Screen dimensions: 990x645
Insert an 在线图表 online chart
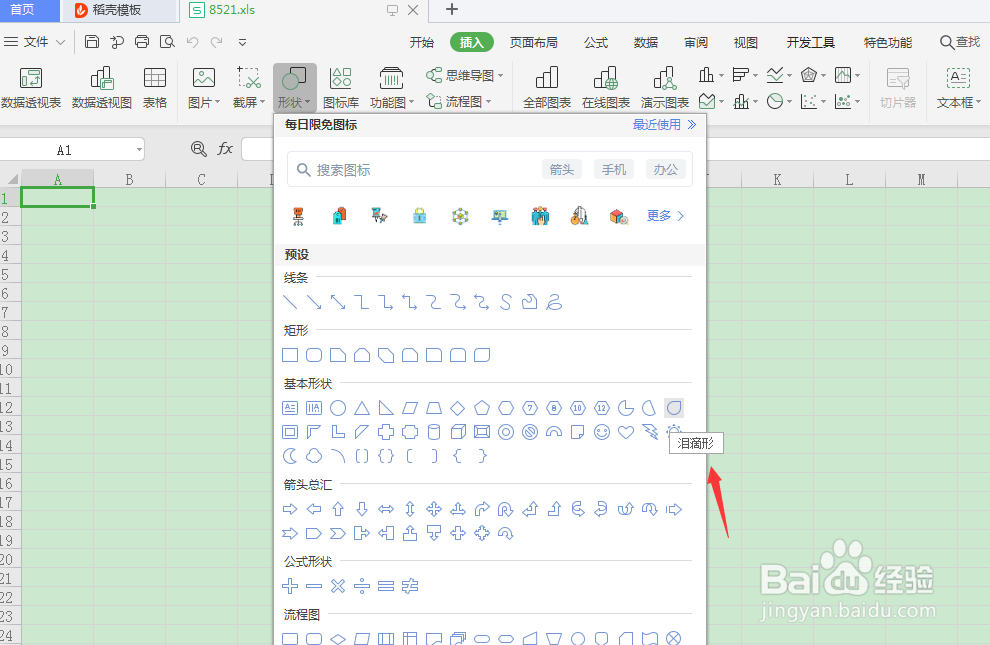click(x=605, y=88)
